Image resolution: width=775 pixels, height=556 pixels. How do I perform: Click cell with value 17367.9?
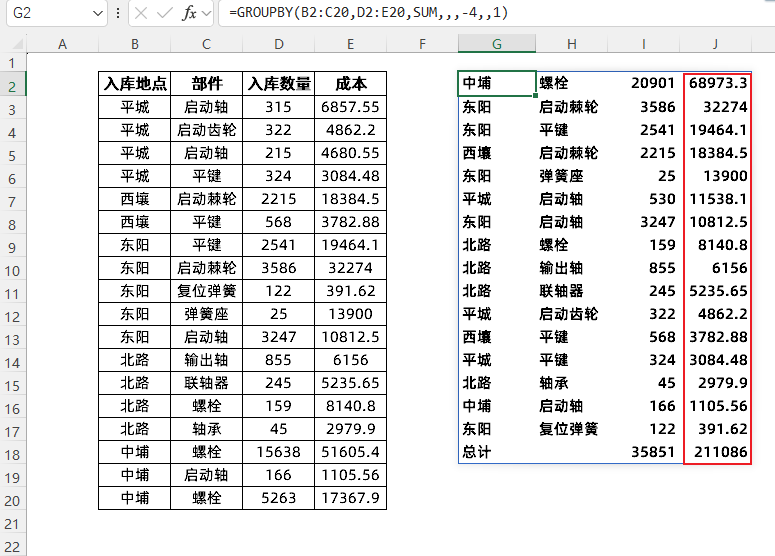(x=350, y=498)
